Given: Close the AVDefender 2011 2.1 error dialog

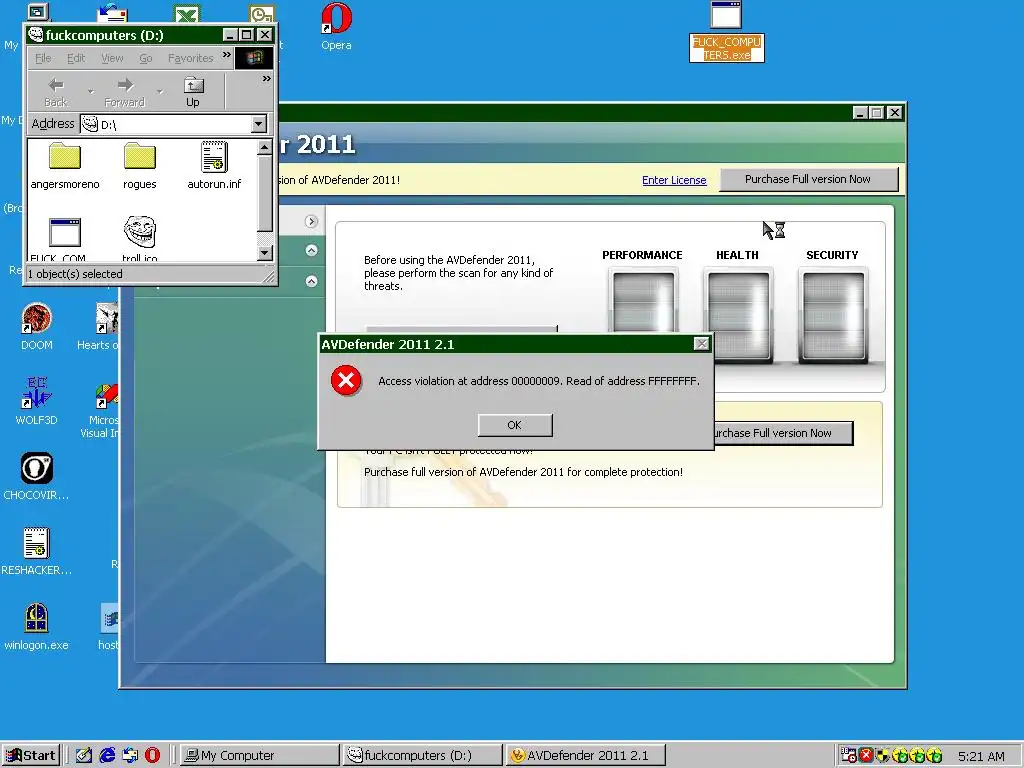Looking at the screenshot, I should tap(701, 344).
